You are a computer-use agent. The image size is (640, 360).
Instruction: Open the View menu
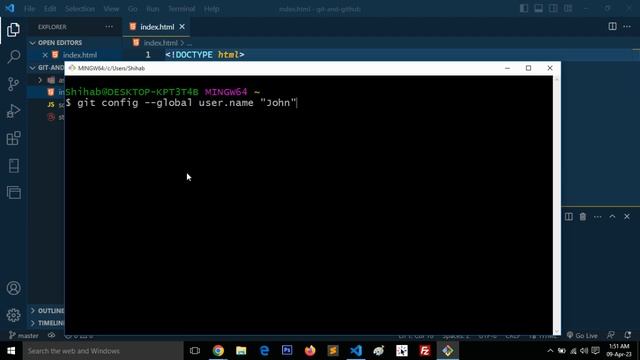pyautogui.click(x=111, y=9)
